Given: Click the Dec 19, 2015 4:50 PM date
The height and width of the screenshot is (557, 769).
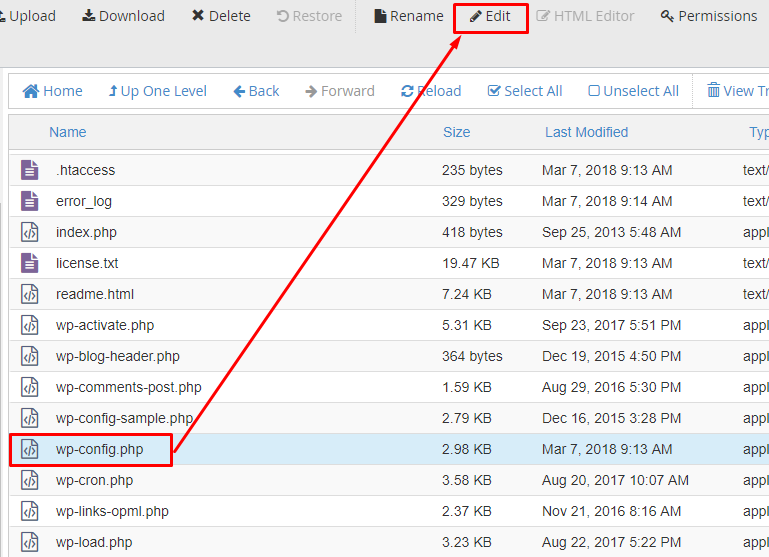Looking at the screenshot, I should (612, 356).
